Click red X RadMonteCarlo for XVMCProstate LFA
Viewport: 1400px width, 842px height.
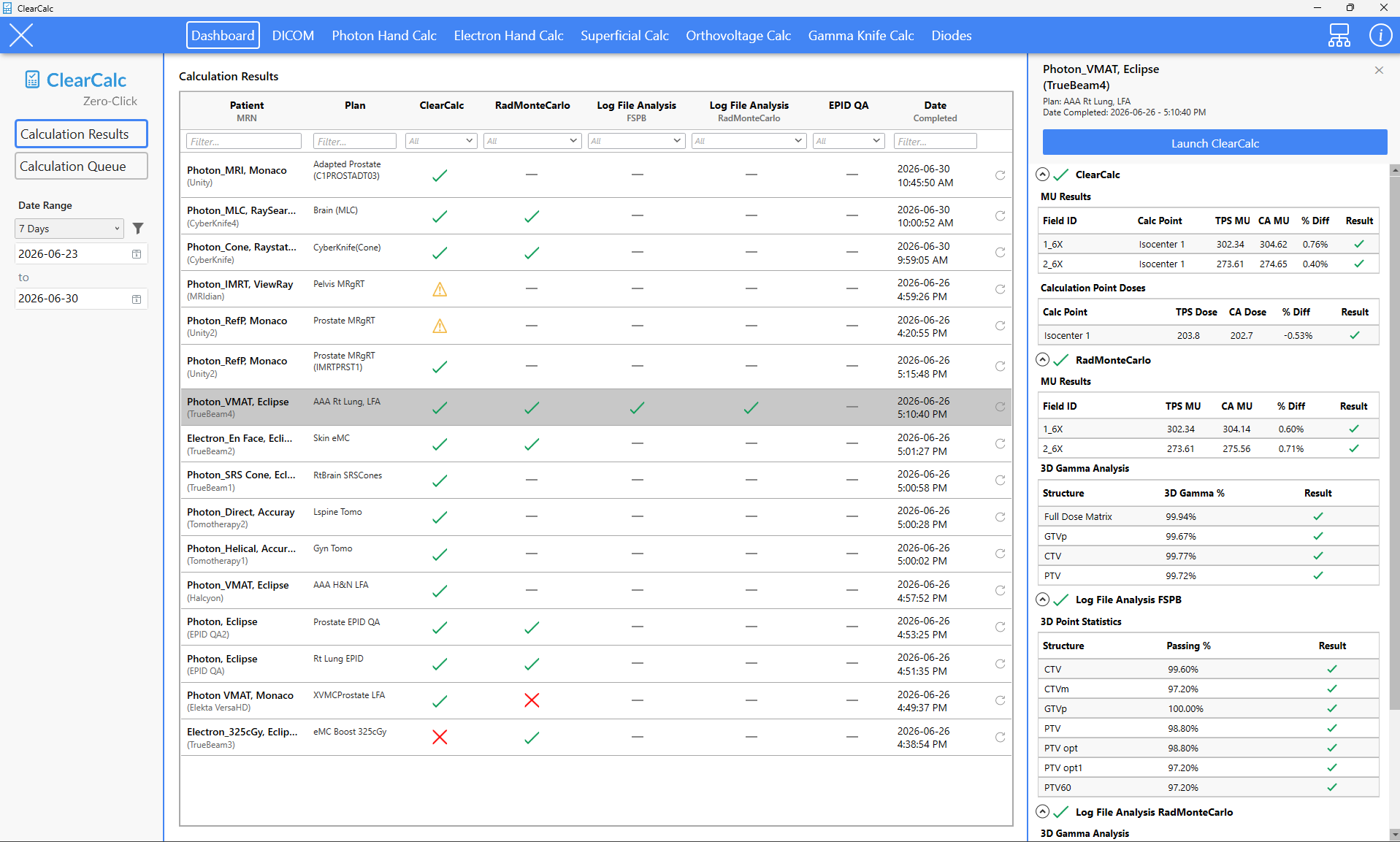point(532,700)
